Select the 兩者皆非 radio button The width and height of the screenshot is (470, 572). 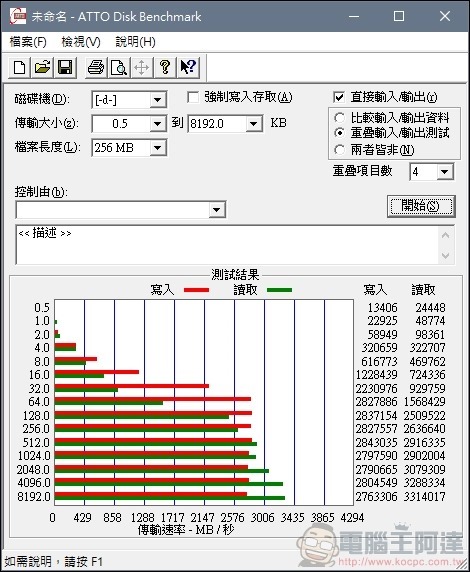tap(339, 150)
